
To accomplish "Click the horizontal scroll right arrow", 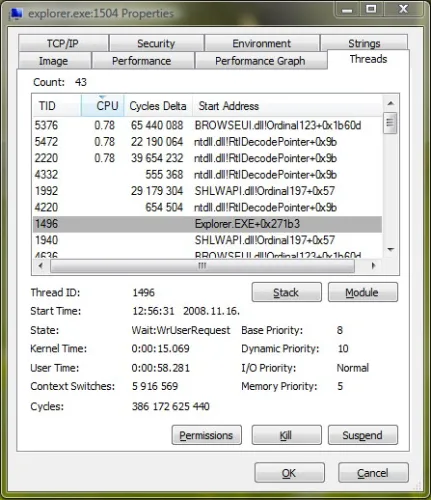I will pyautogui.click(x=373, y=266).
